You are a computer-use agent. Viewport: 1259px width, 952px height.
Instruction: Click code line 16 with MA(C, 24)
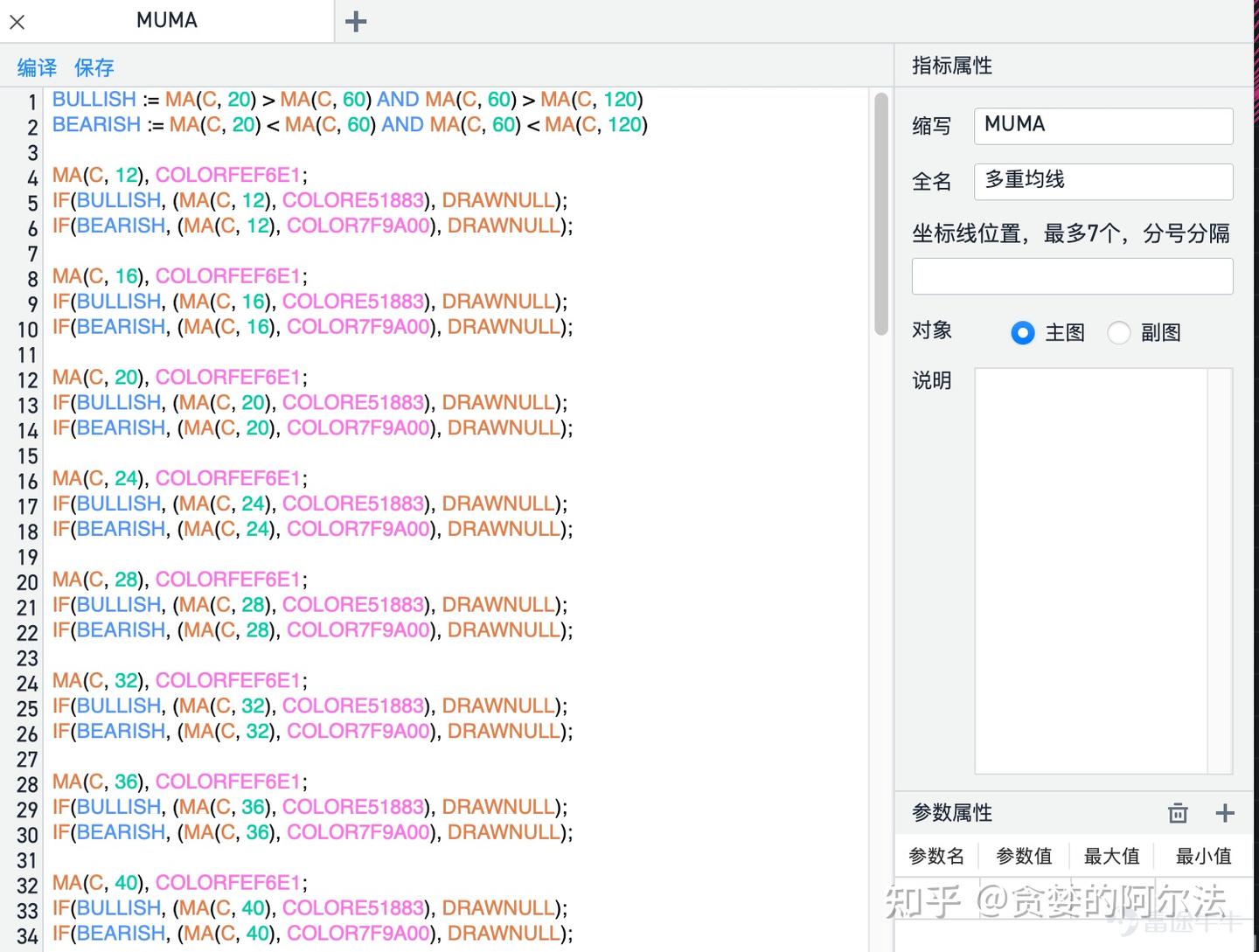click(x=179, y=480)
